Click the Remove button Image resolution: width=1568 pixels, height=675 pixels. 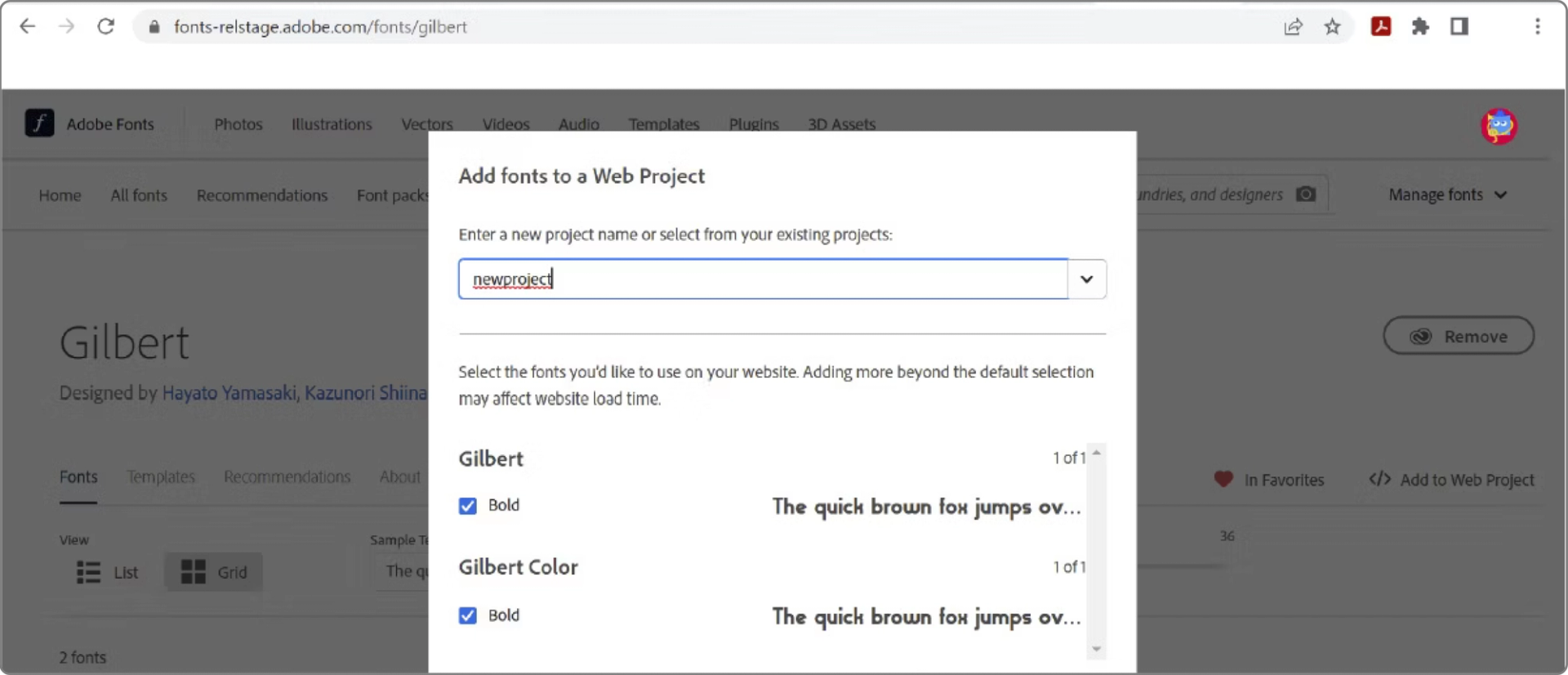[x=1458, y=336]
